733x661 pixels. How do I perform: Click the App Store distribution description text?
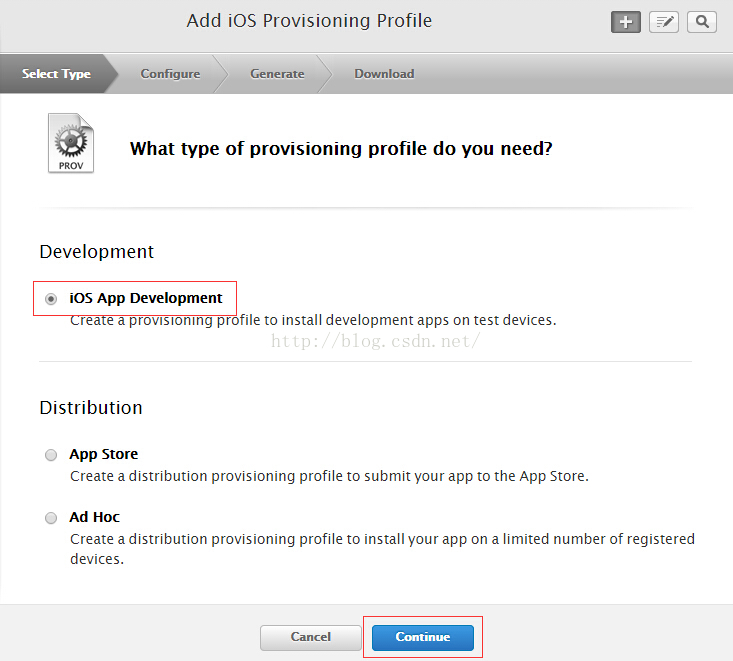(329, 476)
